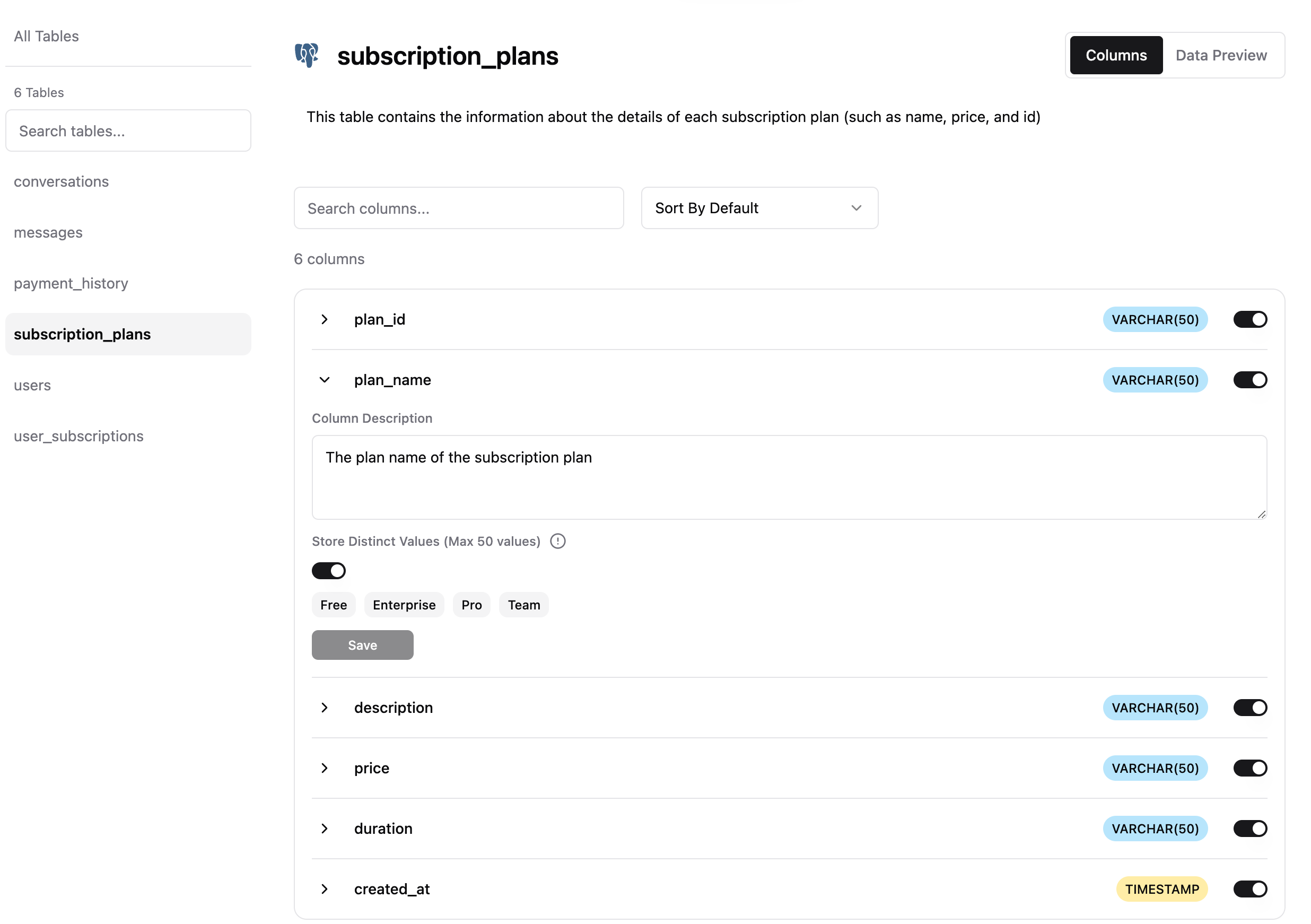Disable the plan_id column toggle

point(1249,319)
